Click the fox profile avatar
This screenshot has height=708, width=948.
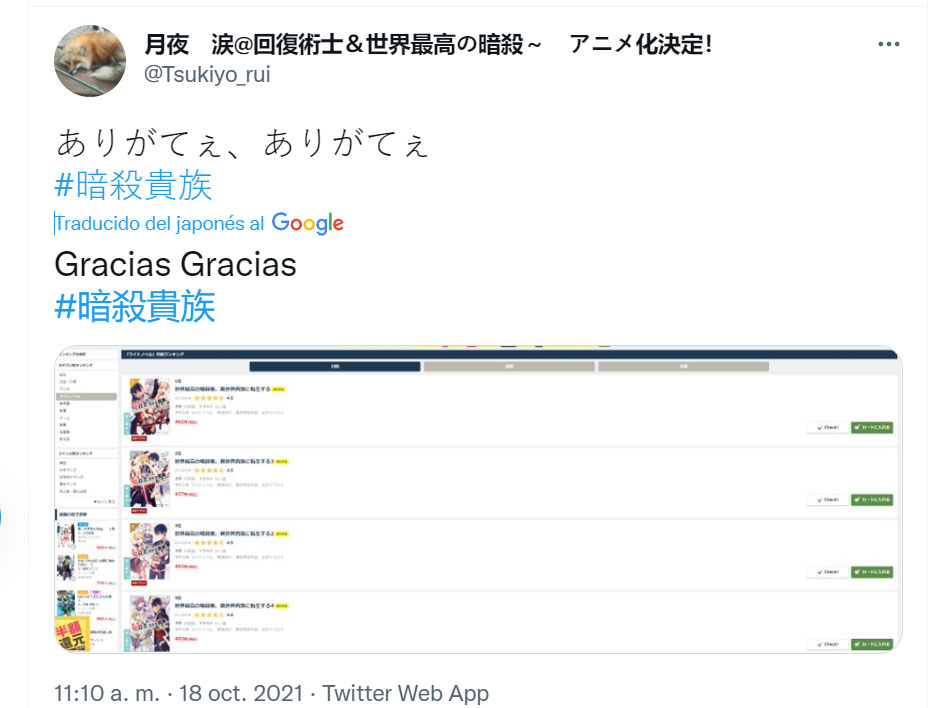click(90, 61)
